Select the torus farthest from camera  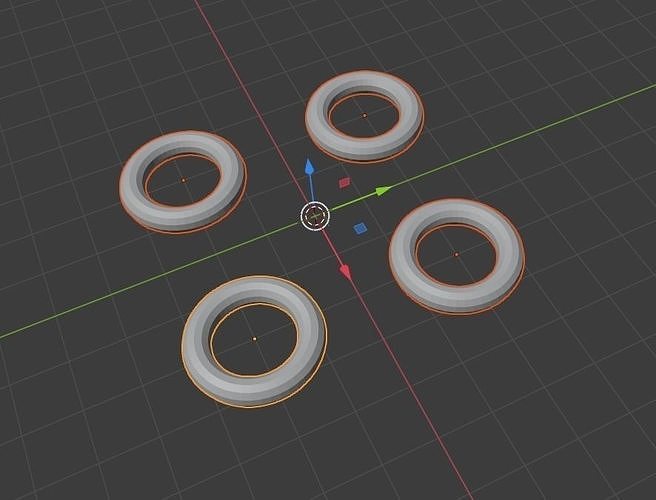click(364, 116)
